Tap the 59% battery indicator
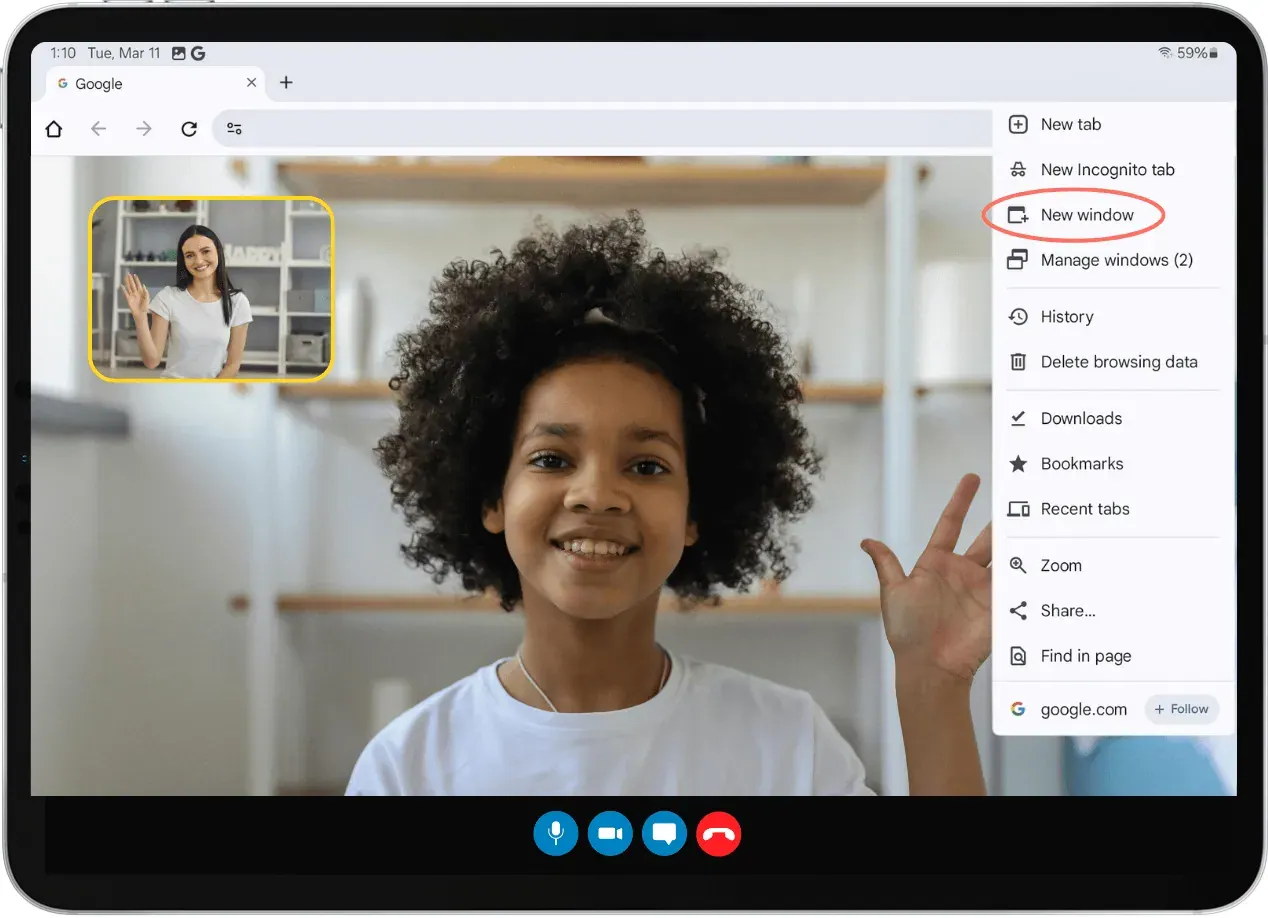Viewport: 1268px width, 918px height. coord(1198,53)
